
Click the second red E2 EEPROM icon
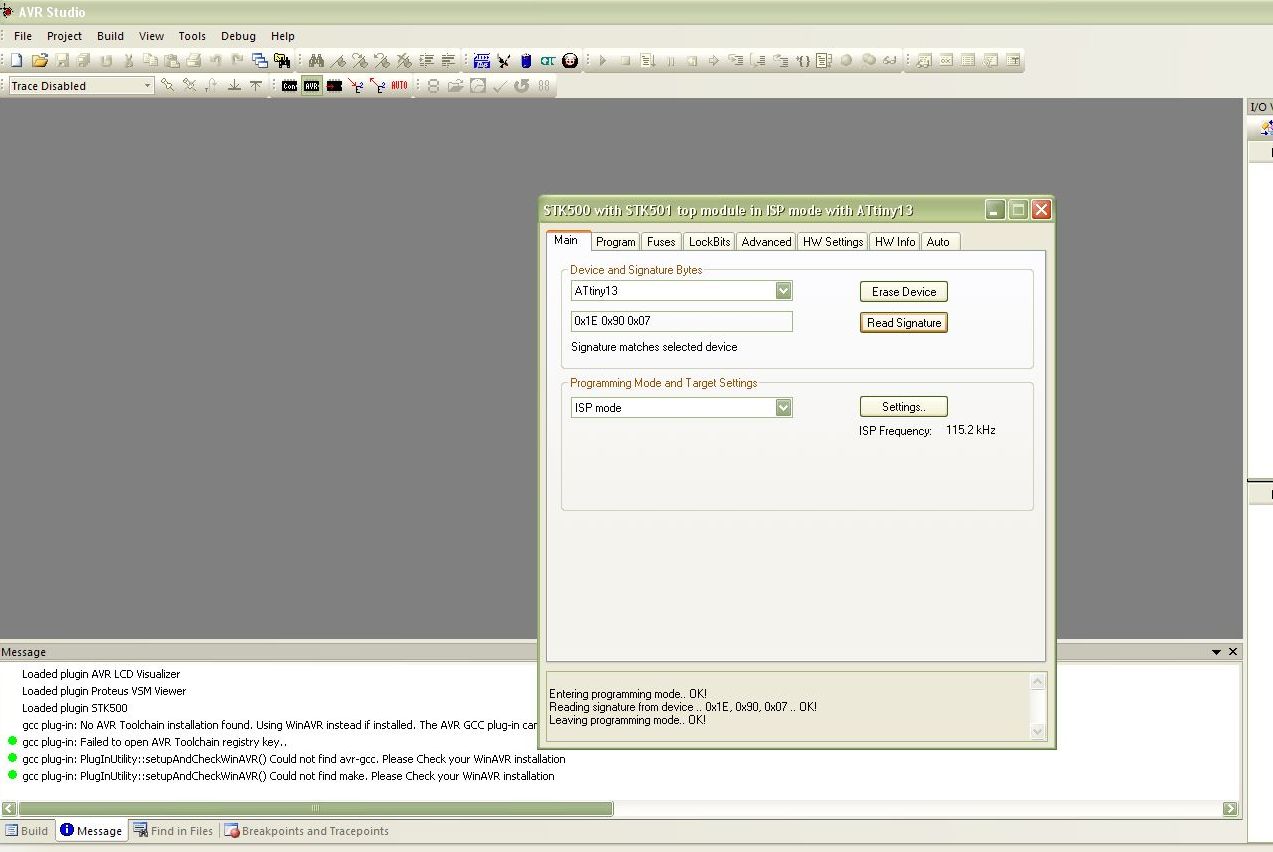pyautogui.click(x=378, y=86)
